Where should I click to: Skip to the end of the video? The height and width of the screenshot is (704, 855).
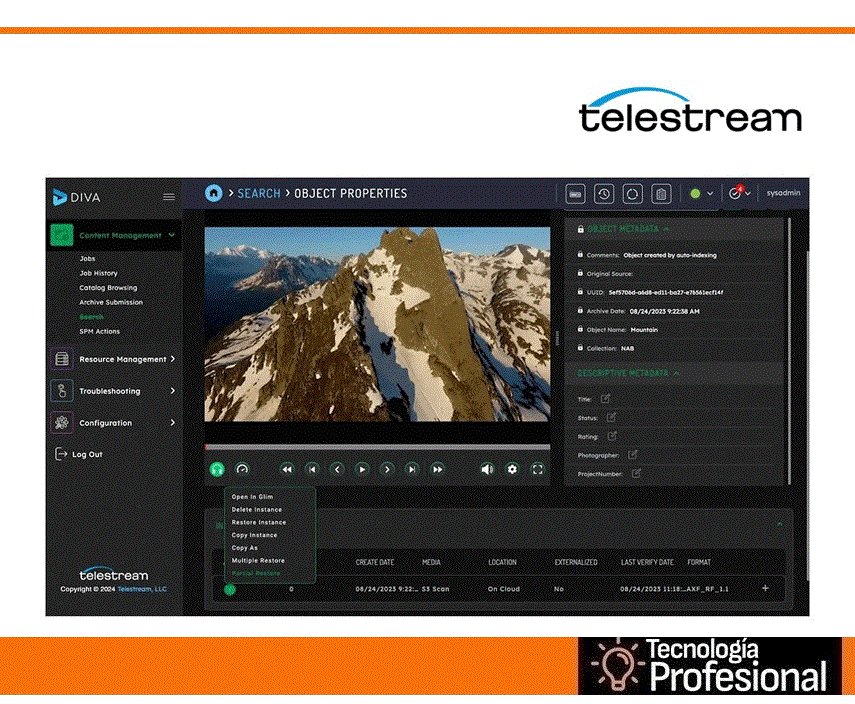point(412,470)
